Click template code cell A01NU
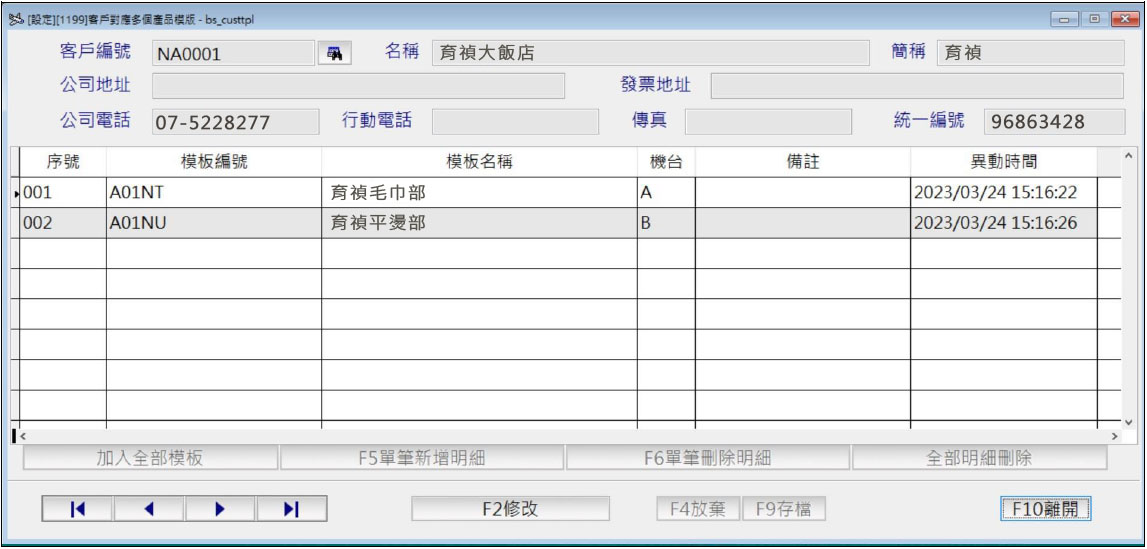The width and height of the screenshot is (1147, 549). [x=214, y=223]
